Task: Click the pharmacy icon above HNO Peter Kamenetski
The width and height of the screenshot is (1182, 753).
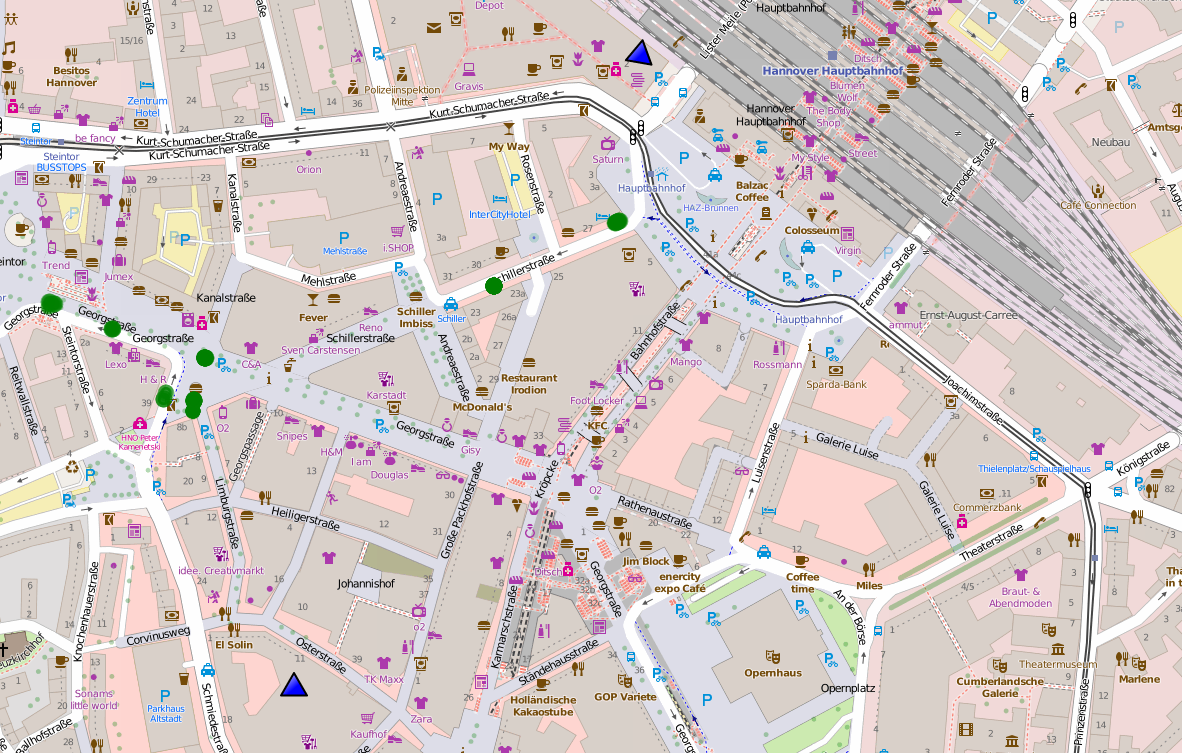Action: [x=139, y=424]
